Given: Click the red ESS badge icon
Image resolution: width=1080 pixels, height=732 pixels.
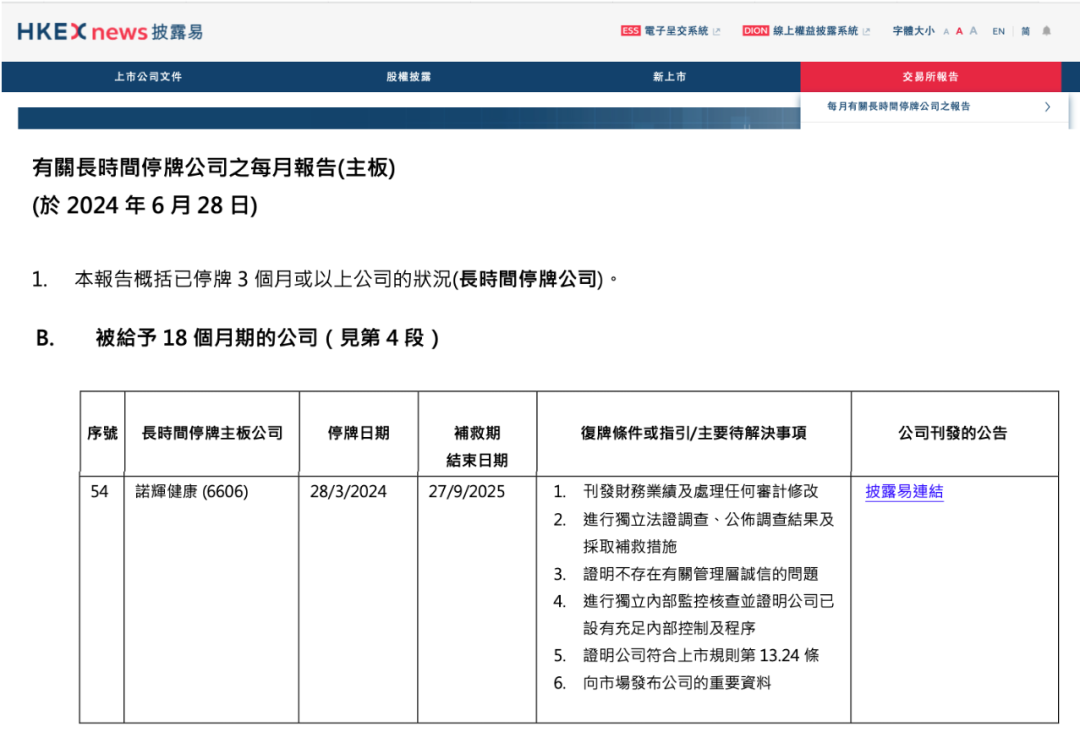Looking at the screenshot, I should click(x=630, y=31).
